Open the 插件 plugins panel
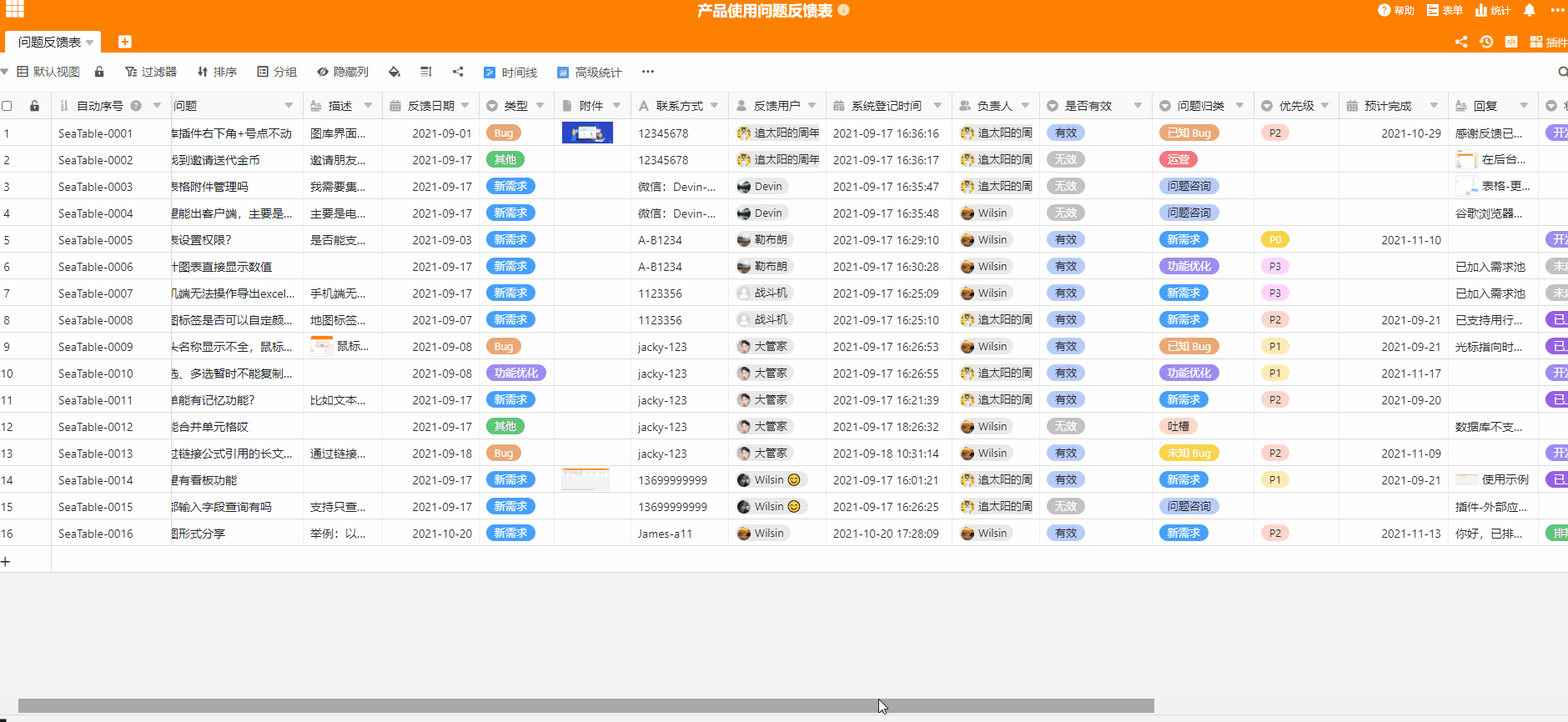Image resolution: width=1568 pixels, height=722 pixels. point(1549,42)
